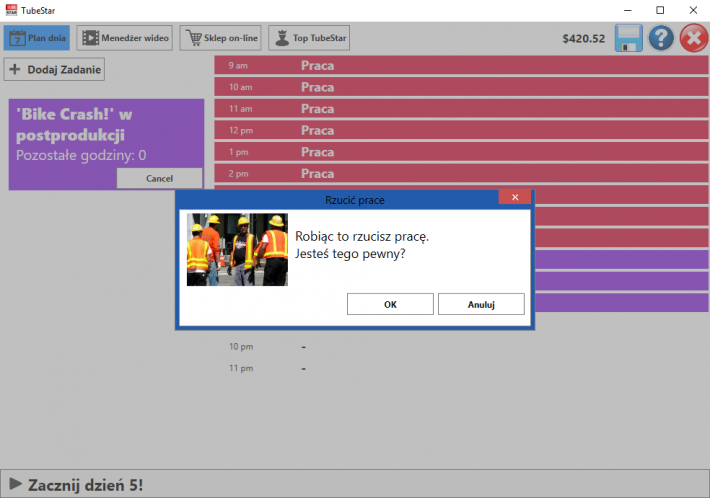Image resolution: width=710 pixels, height=498 pixels.
Task: Click the 'Bike Crash!' w postprodukcji title
Action: coord(74,124)
